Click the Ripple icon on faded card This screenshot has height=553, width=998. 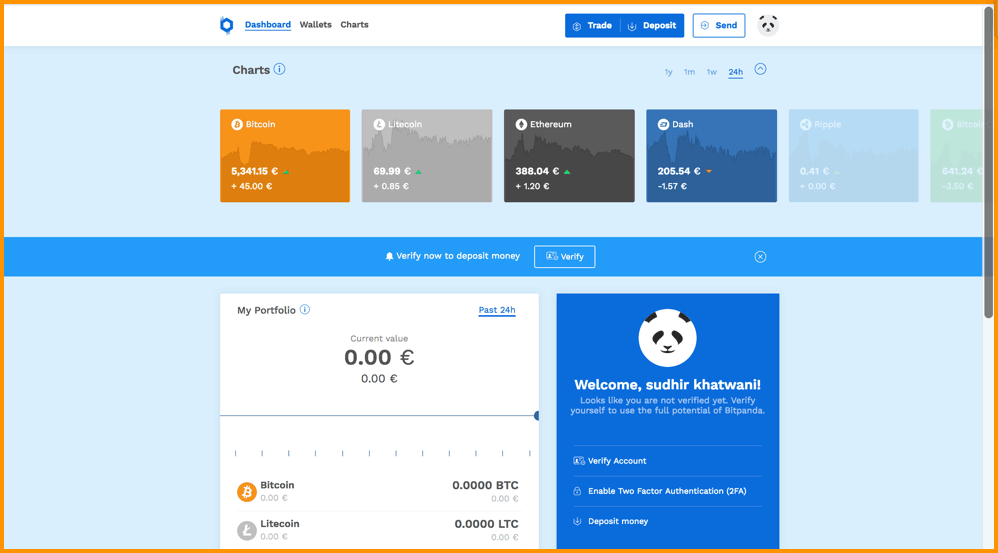click(x=805, y=125)
